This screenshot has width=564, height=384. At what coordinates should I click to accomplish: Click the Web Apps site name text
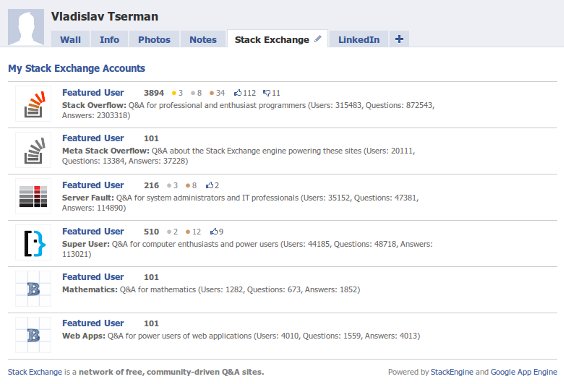coord(84,336)
